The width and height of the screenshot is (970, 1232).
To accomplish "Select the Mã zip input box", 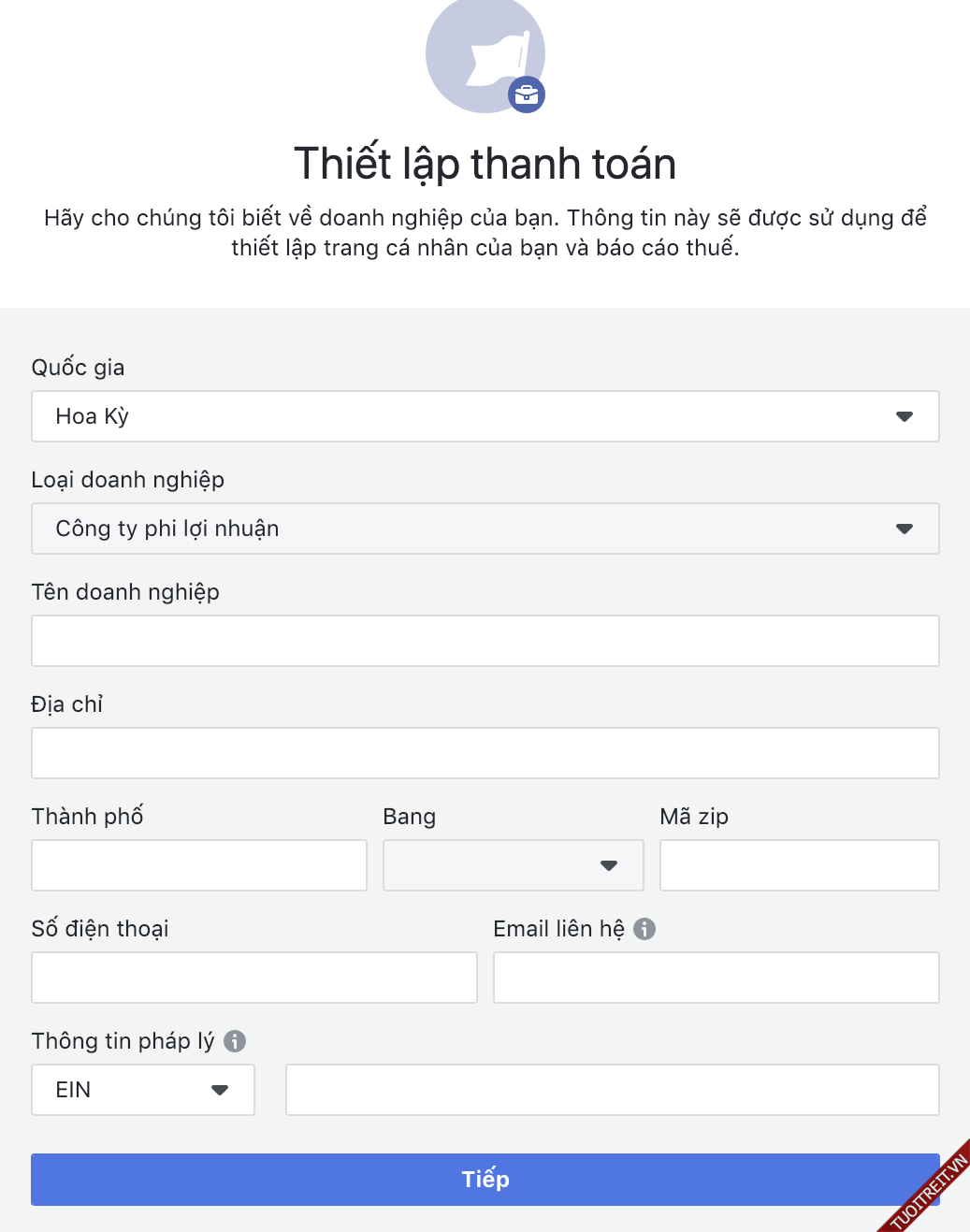I will [799, 865].
